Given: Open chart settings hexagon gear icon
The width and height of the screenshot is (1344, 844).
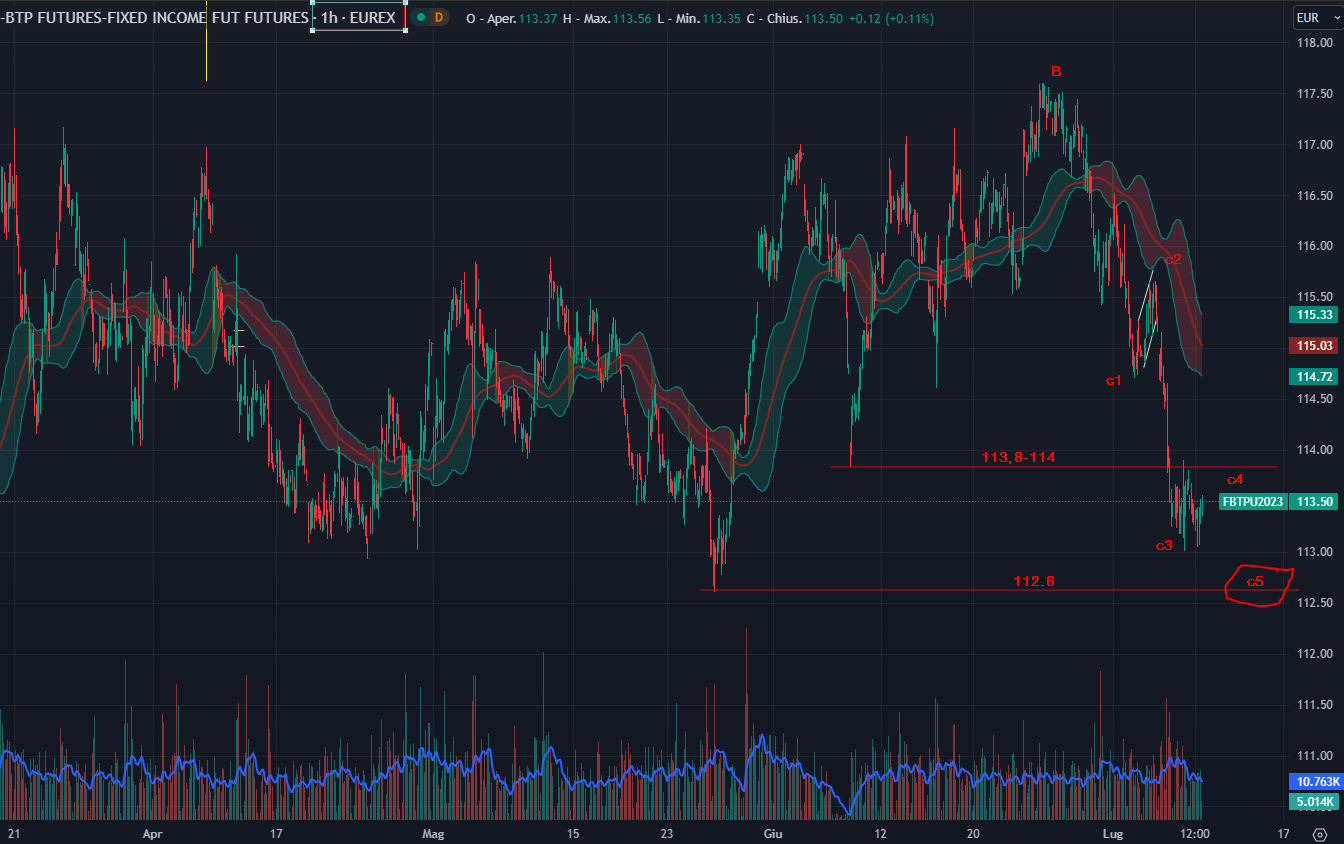Looking at the screenshot, I should click(x=1319, y=834).
